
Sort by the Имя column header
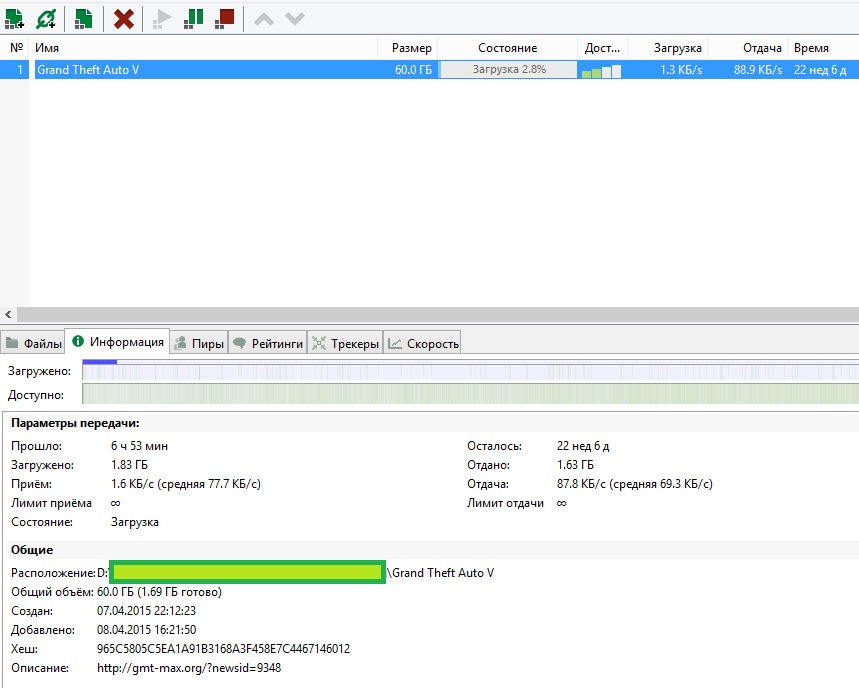click(x=204, y=48)
